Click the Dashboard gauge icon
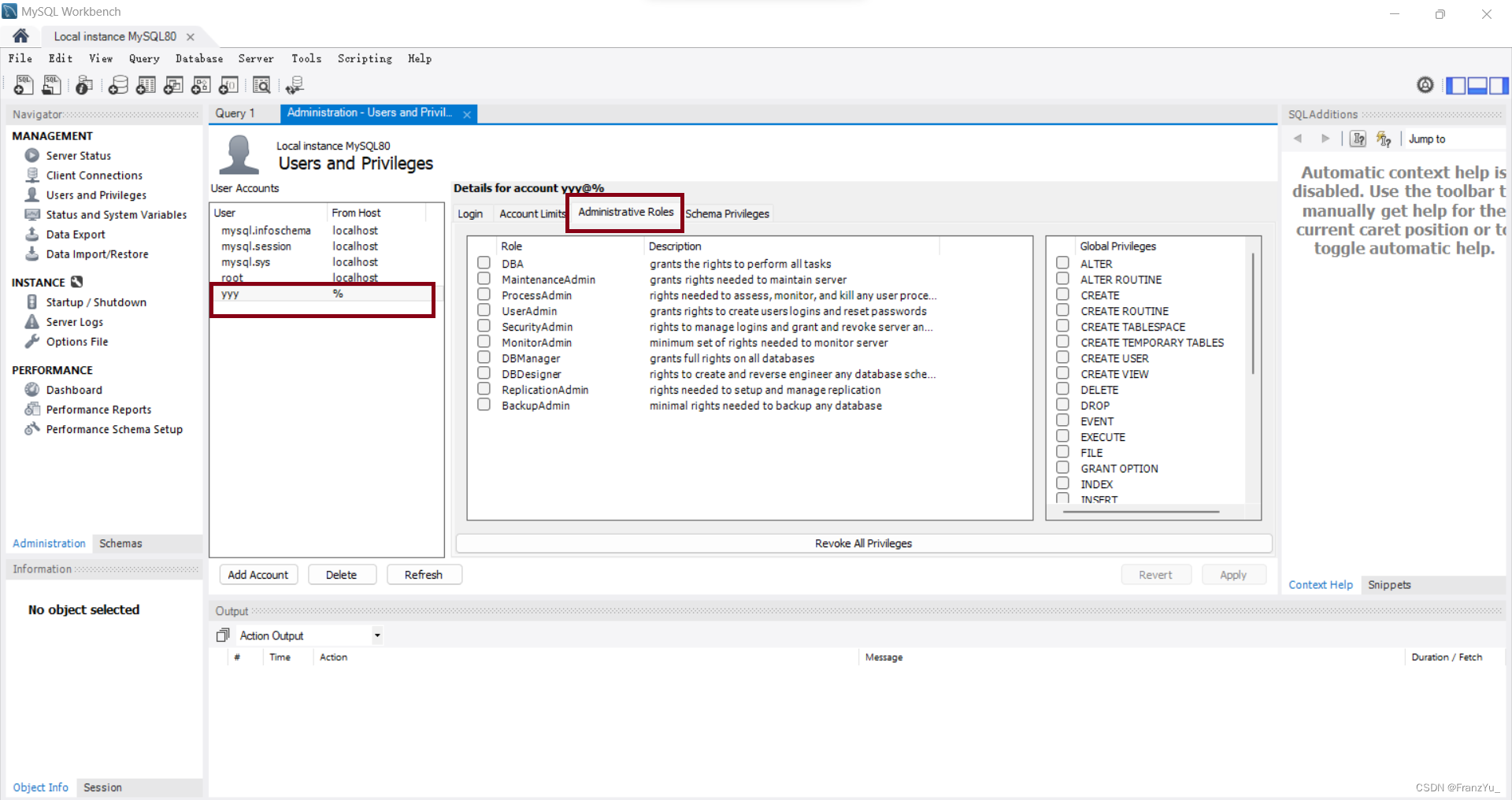The width and height of the screenshot is (1512, 800). (x=32, y=389)
